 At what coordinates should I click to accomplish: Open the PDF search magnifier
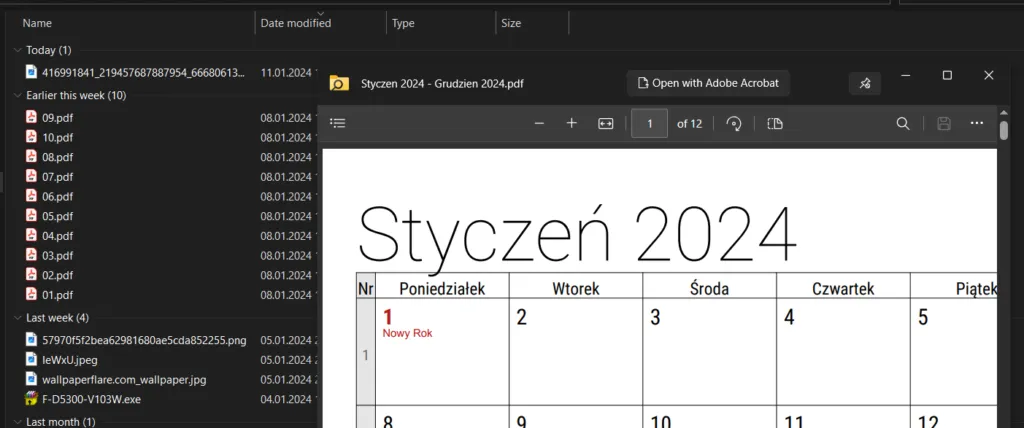903,123
